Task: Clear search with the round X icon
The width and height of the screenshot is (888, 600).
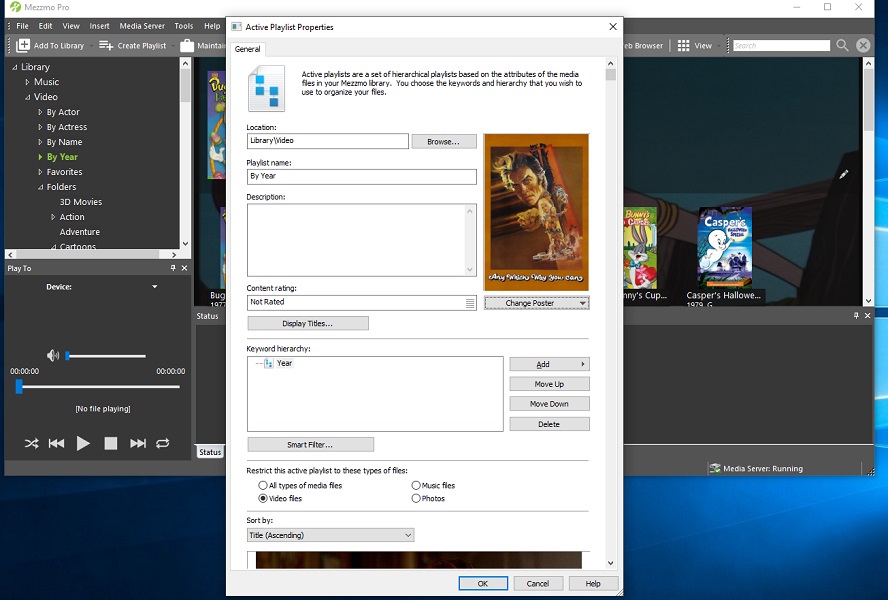Action: click(x=863, y=45)
